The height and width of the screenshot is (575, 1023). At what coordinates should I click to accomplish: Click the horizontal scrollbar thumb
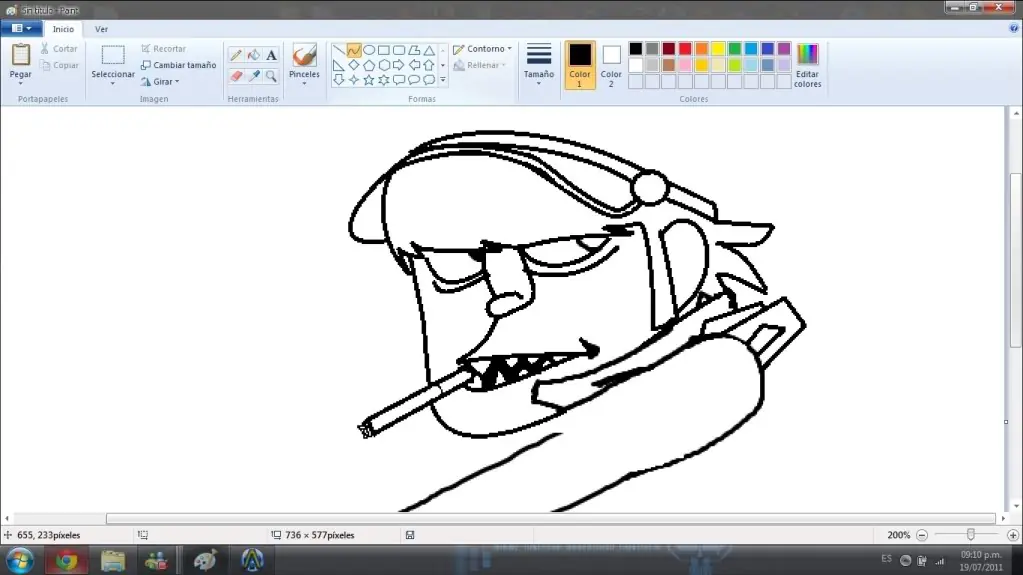tap(551, 519)
